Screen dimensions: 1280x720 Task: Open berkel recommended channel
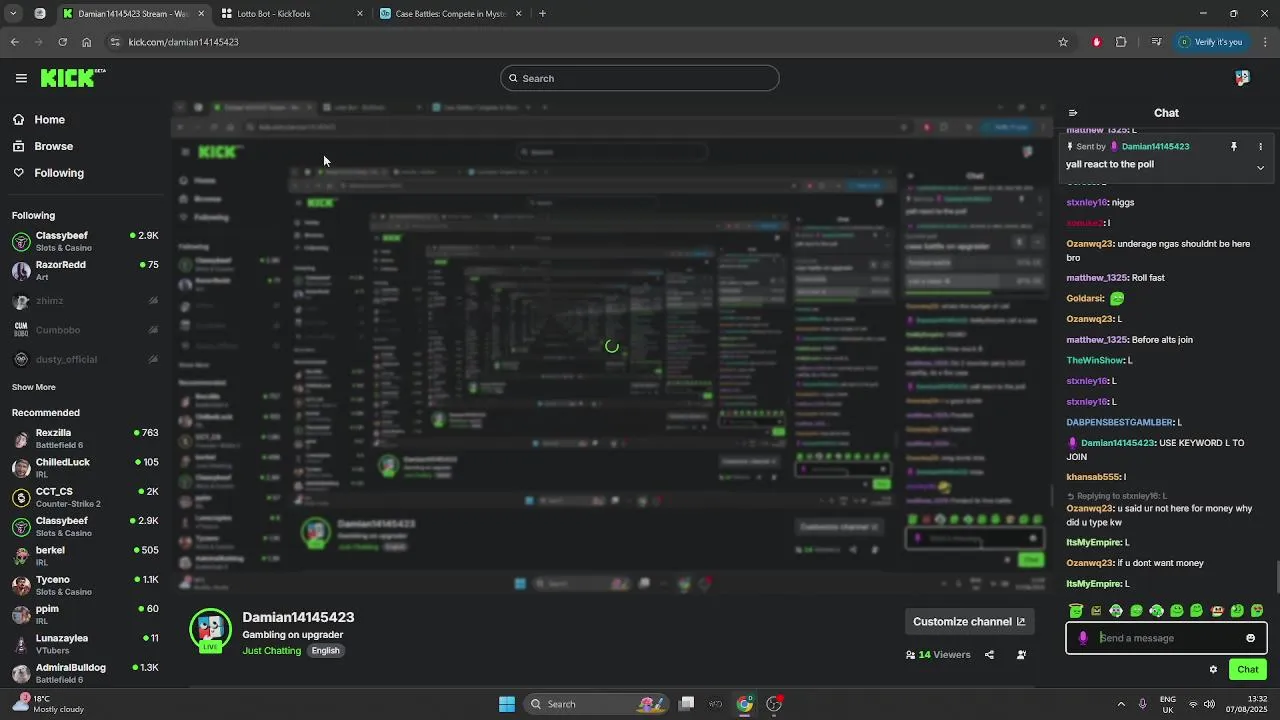coord(85,556)
